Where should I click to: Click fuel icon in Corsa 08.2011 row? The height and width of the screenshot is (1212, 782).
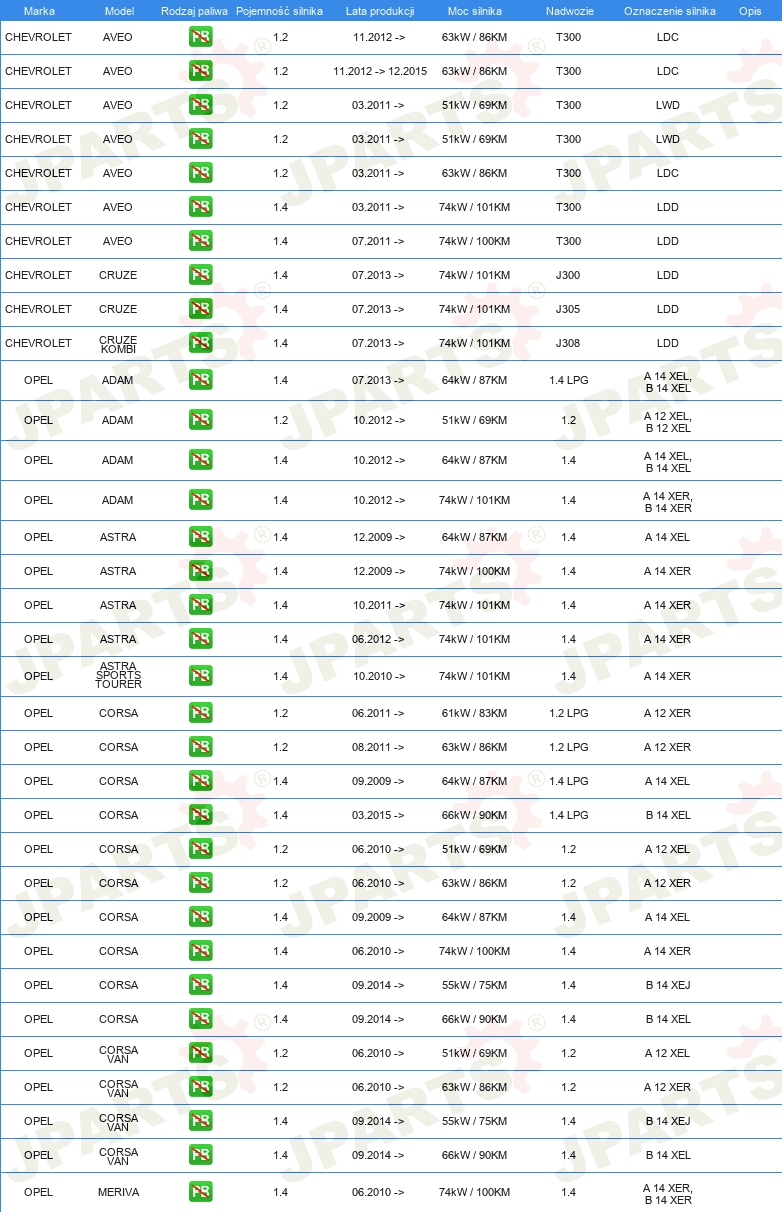[200, 747]
